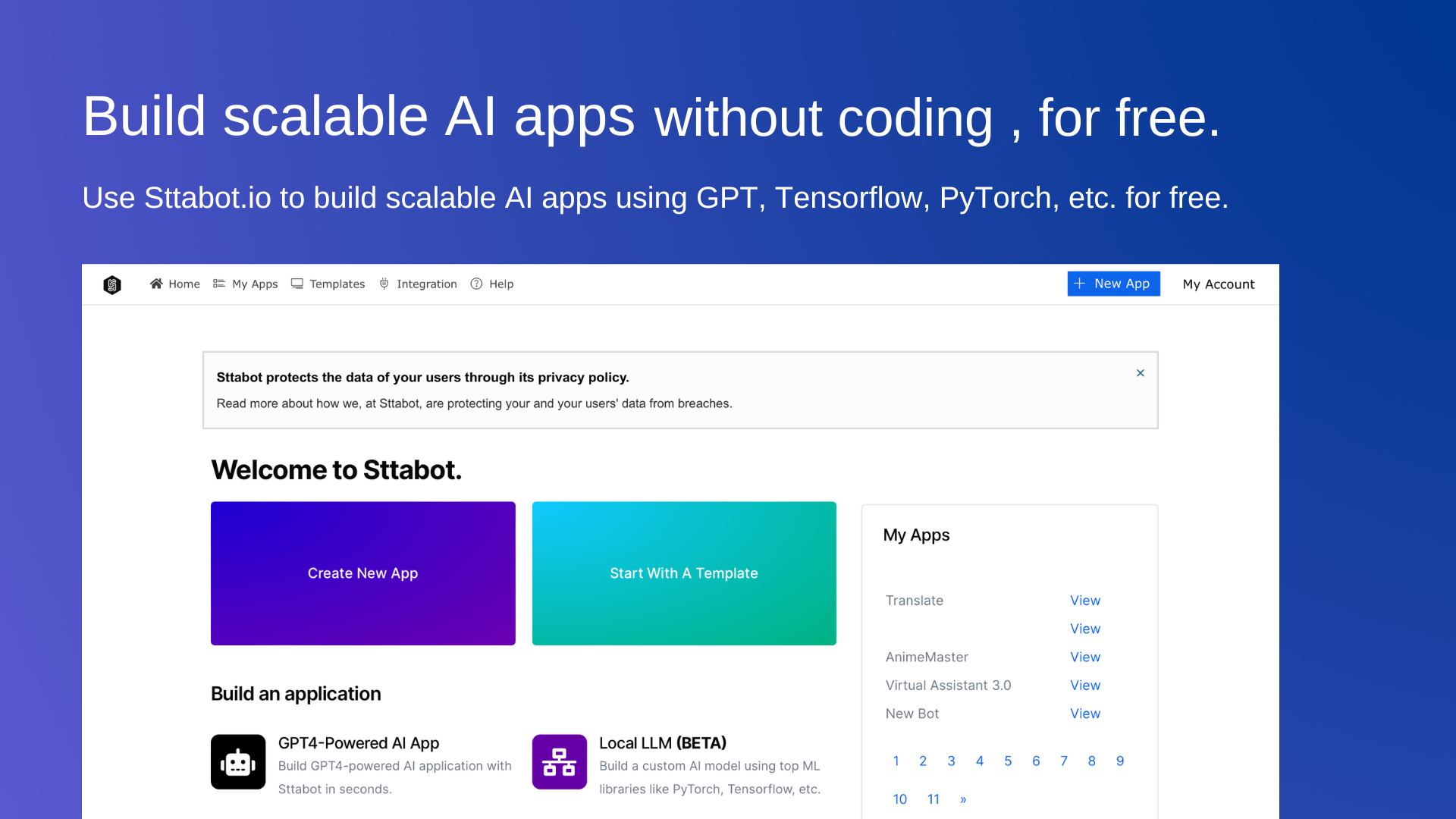View the Virtual Assistant 3.0 app
The image size is (1456, 819).
coord(1084,686)
